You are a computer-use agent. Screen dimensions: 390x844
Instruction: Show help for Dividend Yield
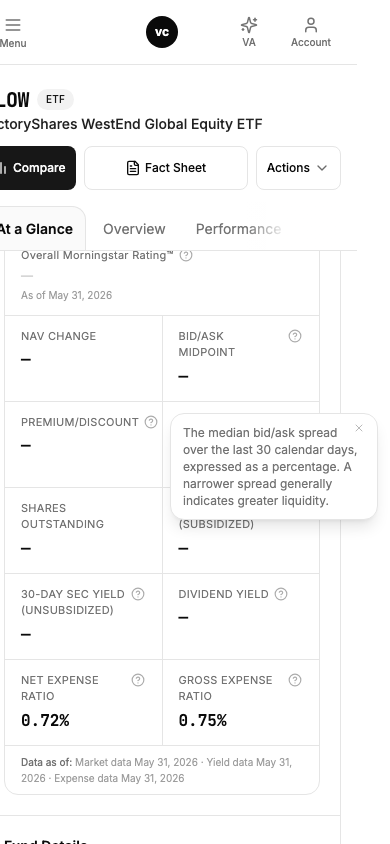click(281, 594)
